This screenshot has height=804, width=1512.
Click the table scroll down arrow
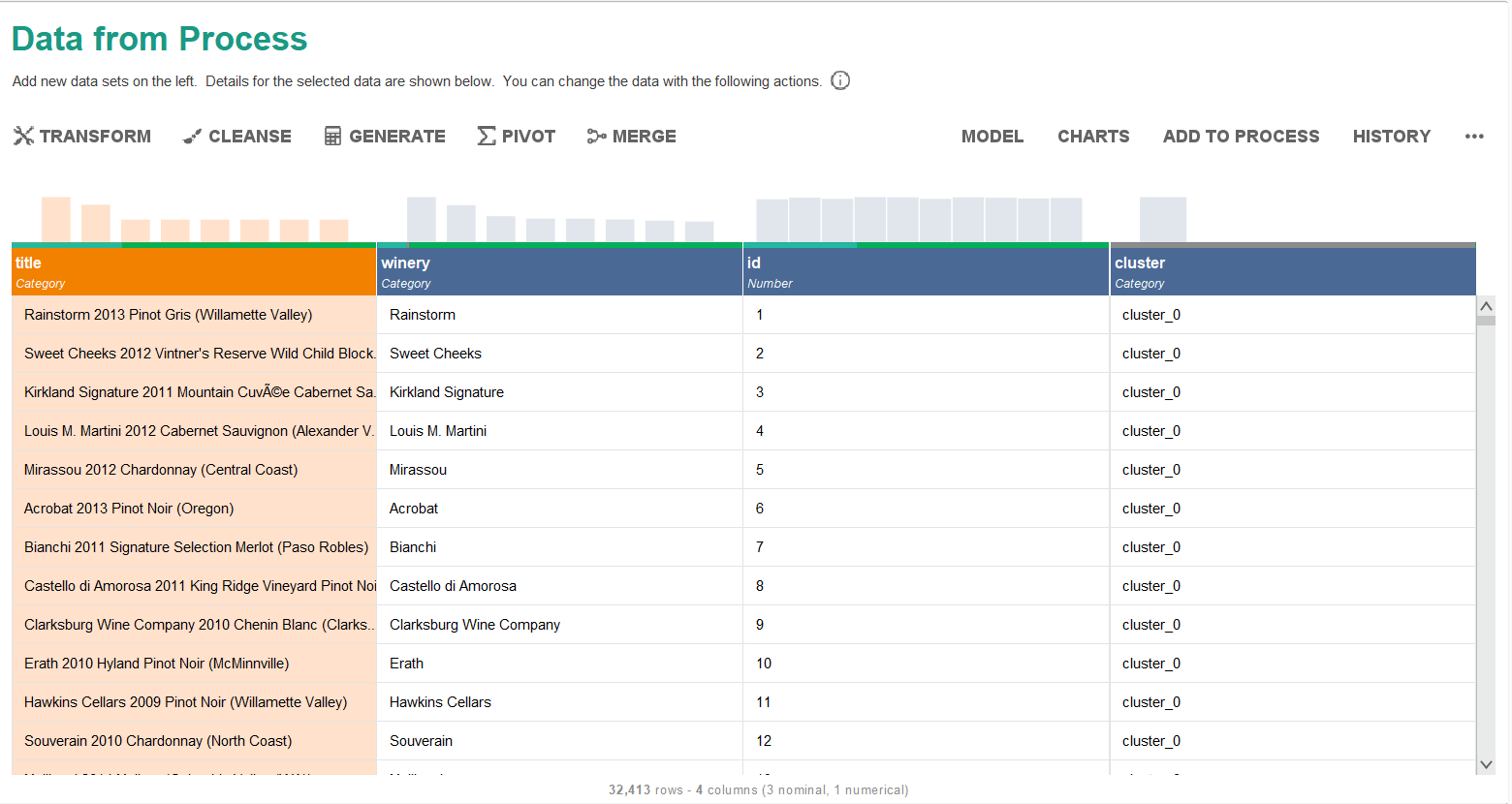[x=1486, y=764]
